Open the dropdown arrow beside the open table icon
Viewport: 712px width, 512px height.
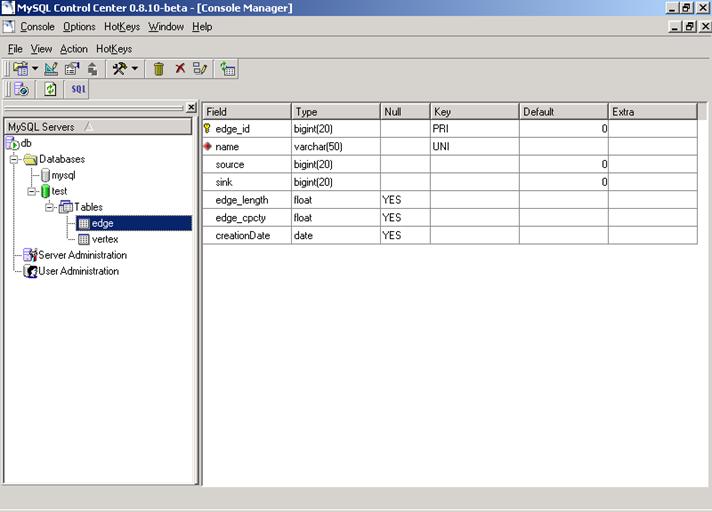(x=35, y=69)
